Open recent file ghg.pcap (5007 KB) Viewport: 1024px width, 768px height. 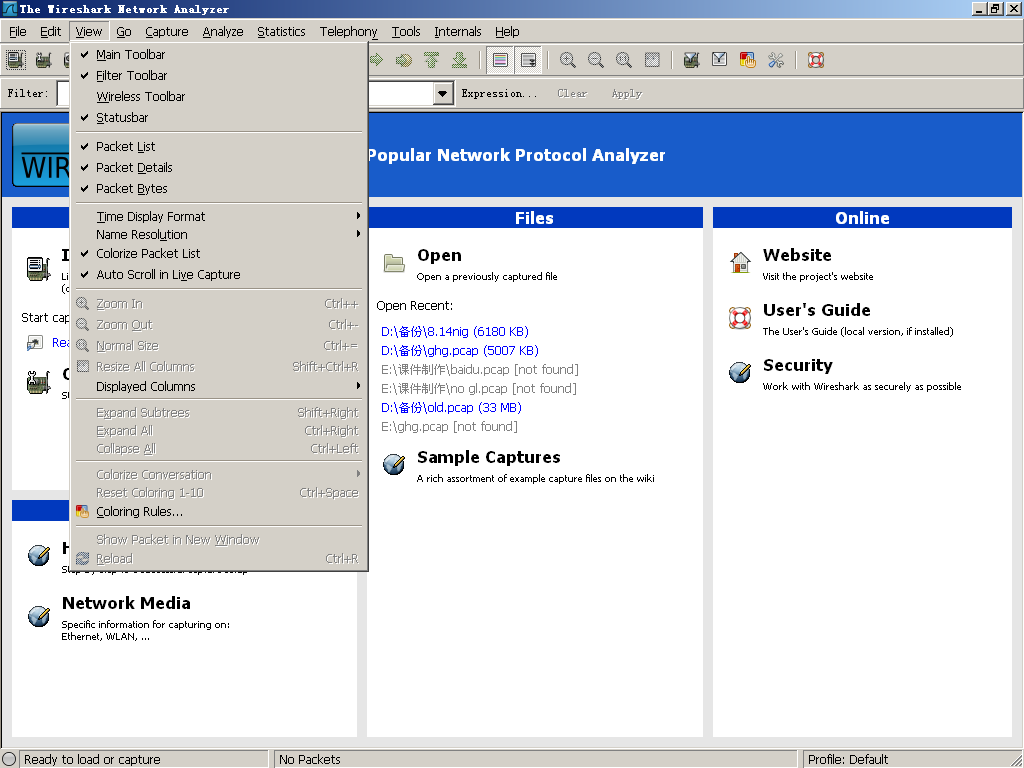pyautogui.click(x=460, y=351)
